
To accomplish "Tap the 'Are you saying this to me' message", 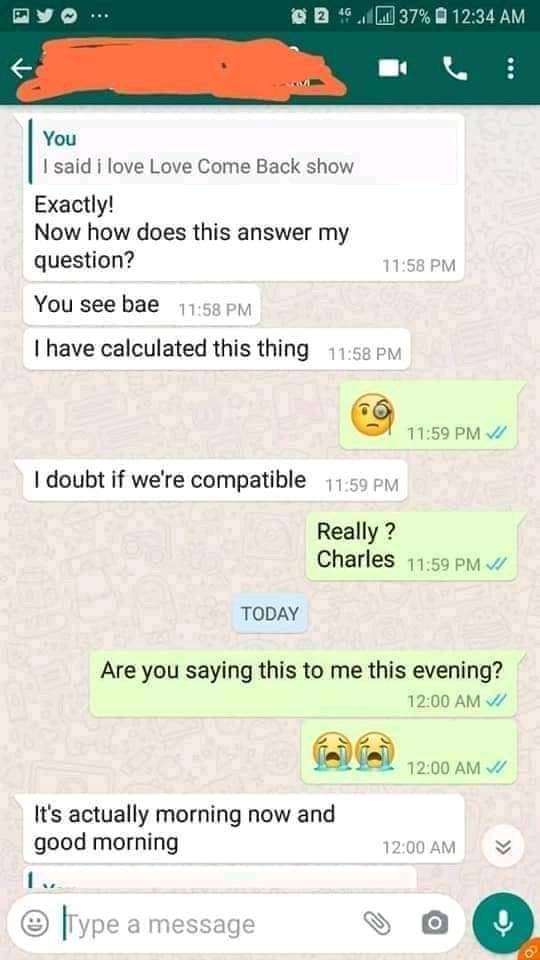I will 303,684.
